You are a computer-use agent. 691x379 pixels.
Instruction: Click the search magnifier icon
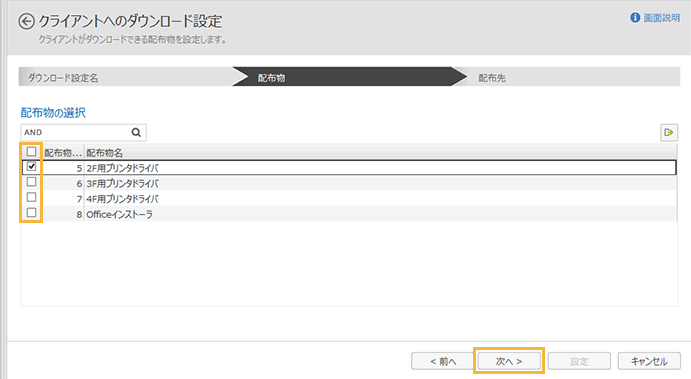(x=136, y=132)
